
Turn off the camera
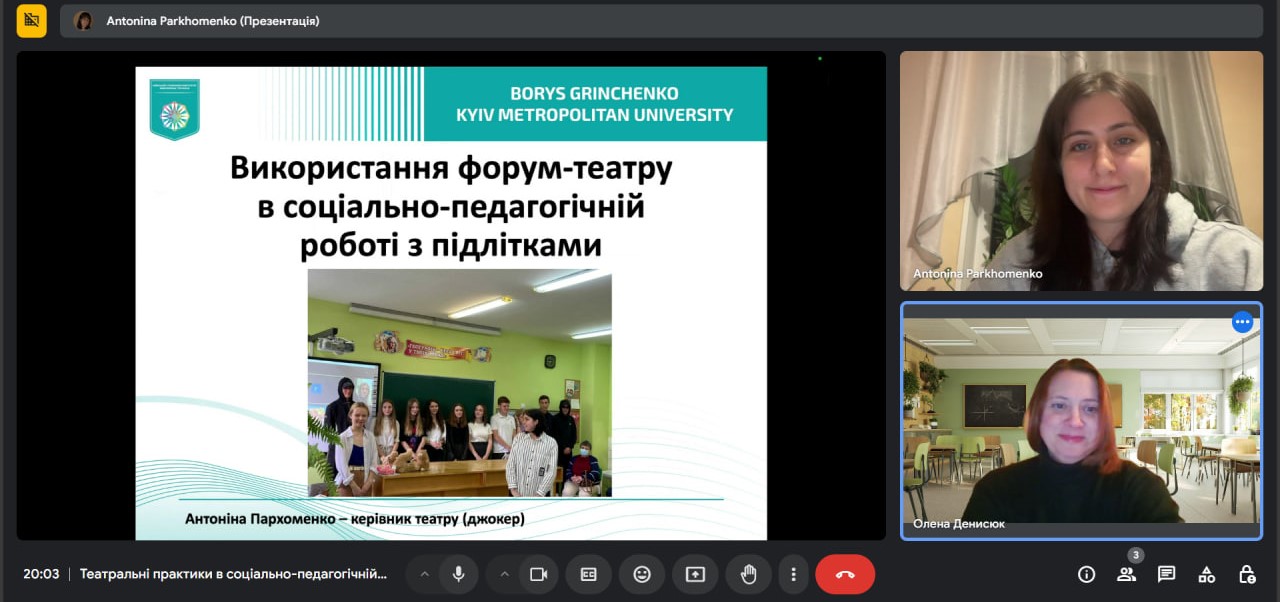click(539, 574)
